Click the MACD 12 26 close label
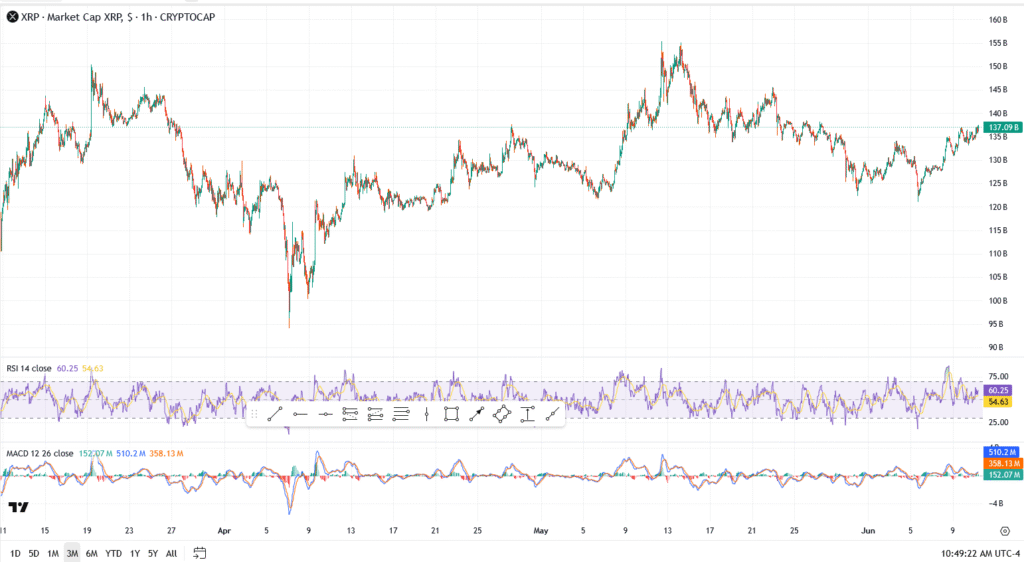The image size is (1024, 562). (x=38, y=453)
